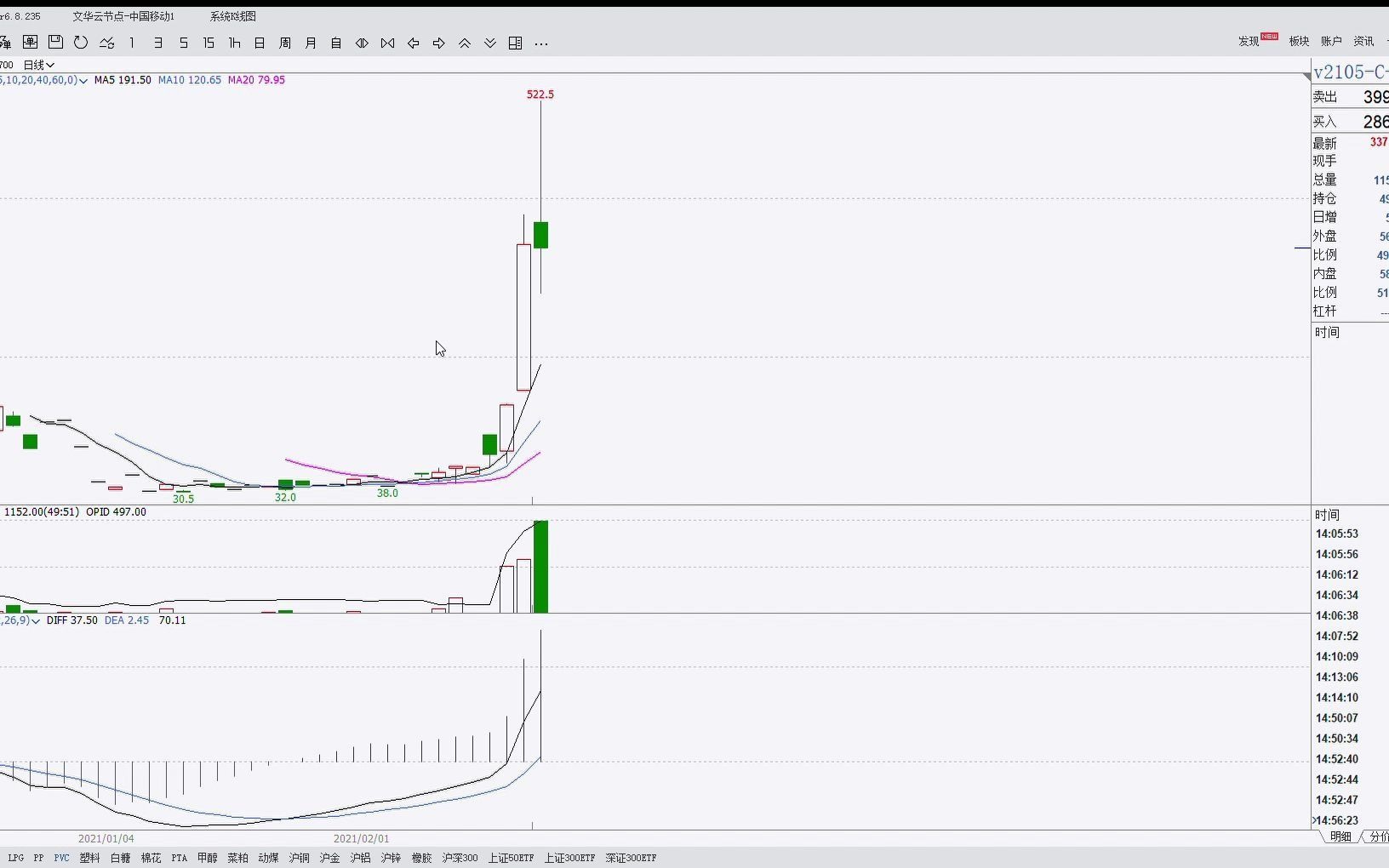This screenshot has height=868, width=1389.
Task: Select the monthly (月) period icon
Action: click(311, 43)
